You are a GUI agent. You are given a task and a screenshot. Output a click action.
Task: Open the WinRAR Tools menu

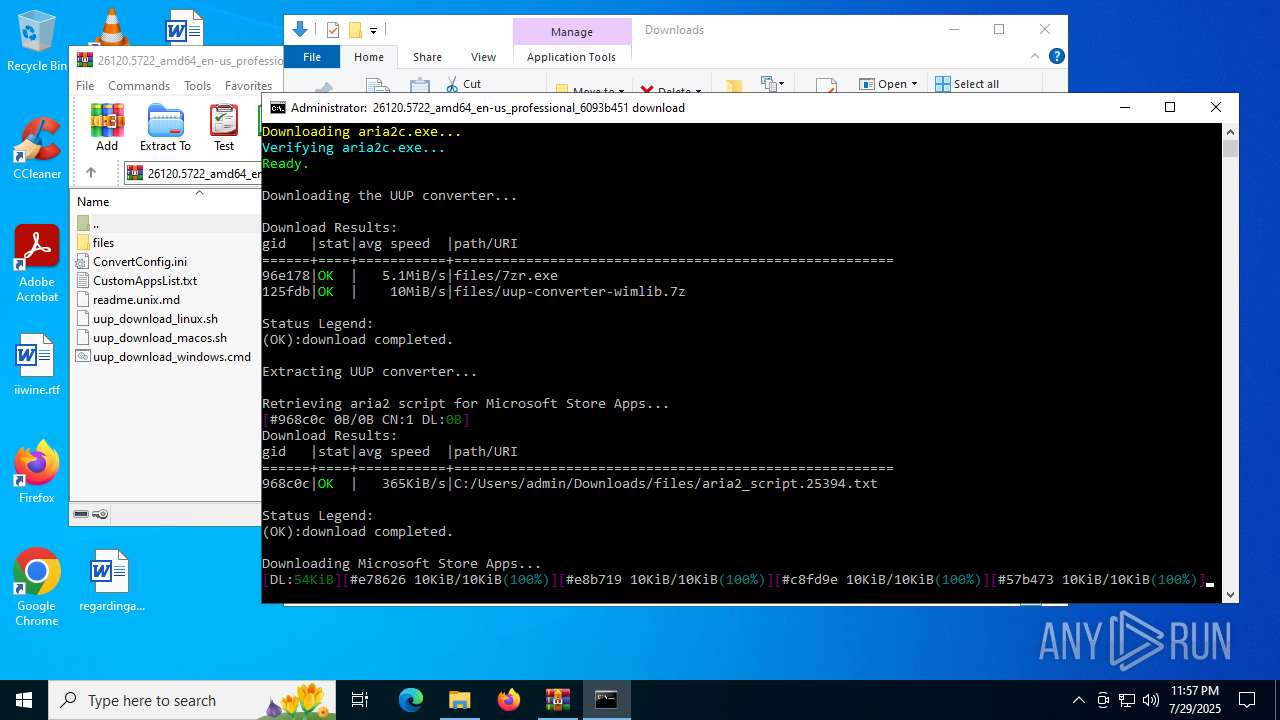pos(197,86)
